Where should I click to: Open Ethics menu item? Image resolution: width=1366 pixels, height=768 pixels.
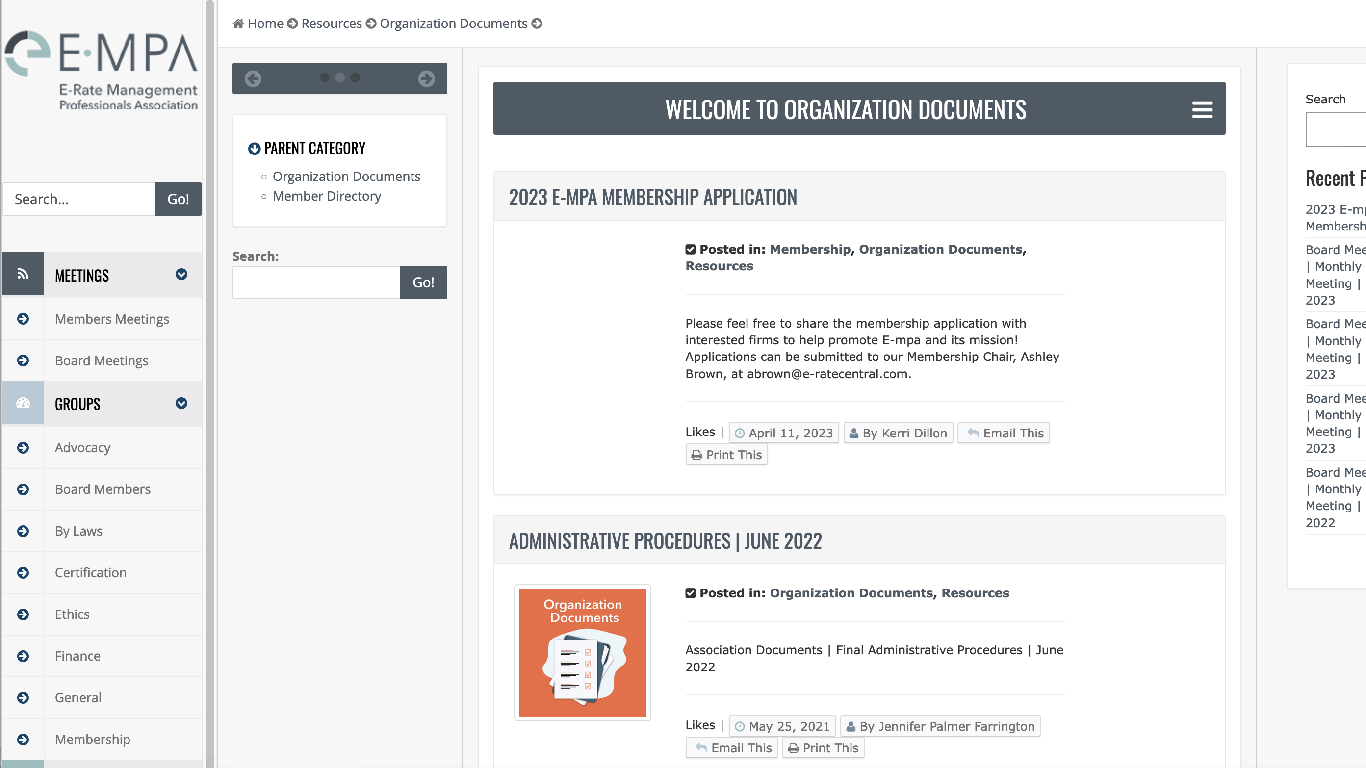[x=72, y=615]
